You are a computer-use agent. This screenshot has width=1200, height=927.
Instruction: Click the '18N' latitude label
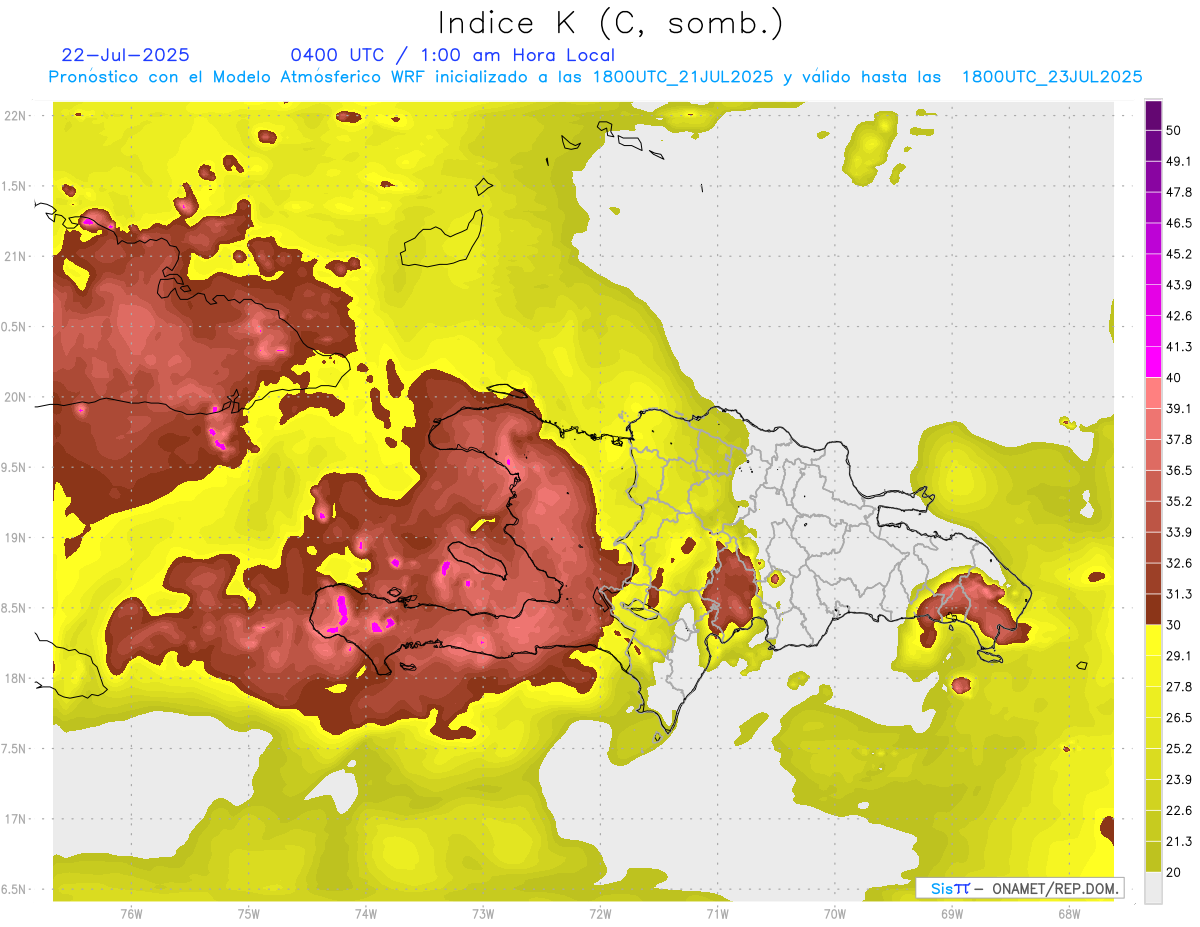(14, 678)
